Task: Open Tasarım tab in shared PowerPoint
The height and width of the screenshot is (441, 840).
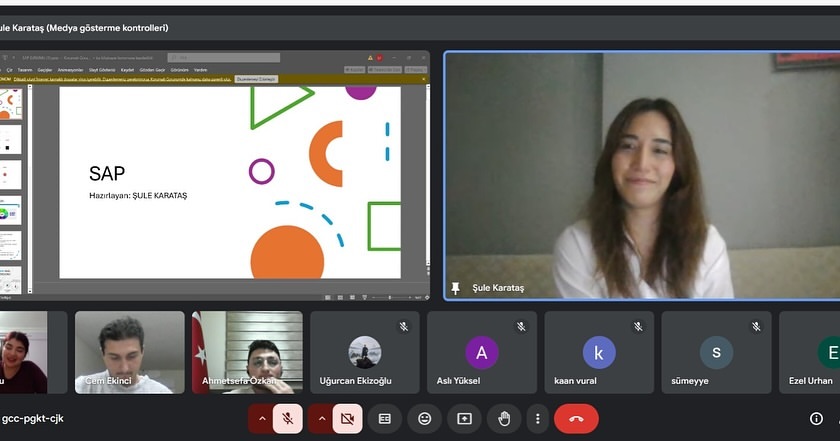Action: (25, 70)
